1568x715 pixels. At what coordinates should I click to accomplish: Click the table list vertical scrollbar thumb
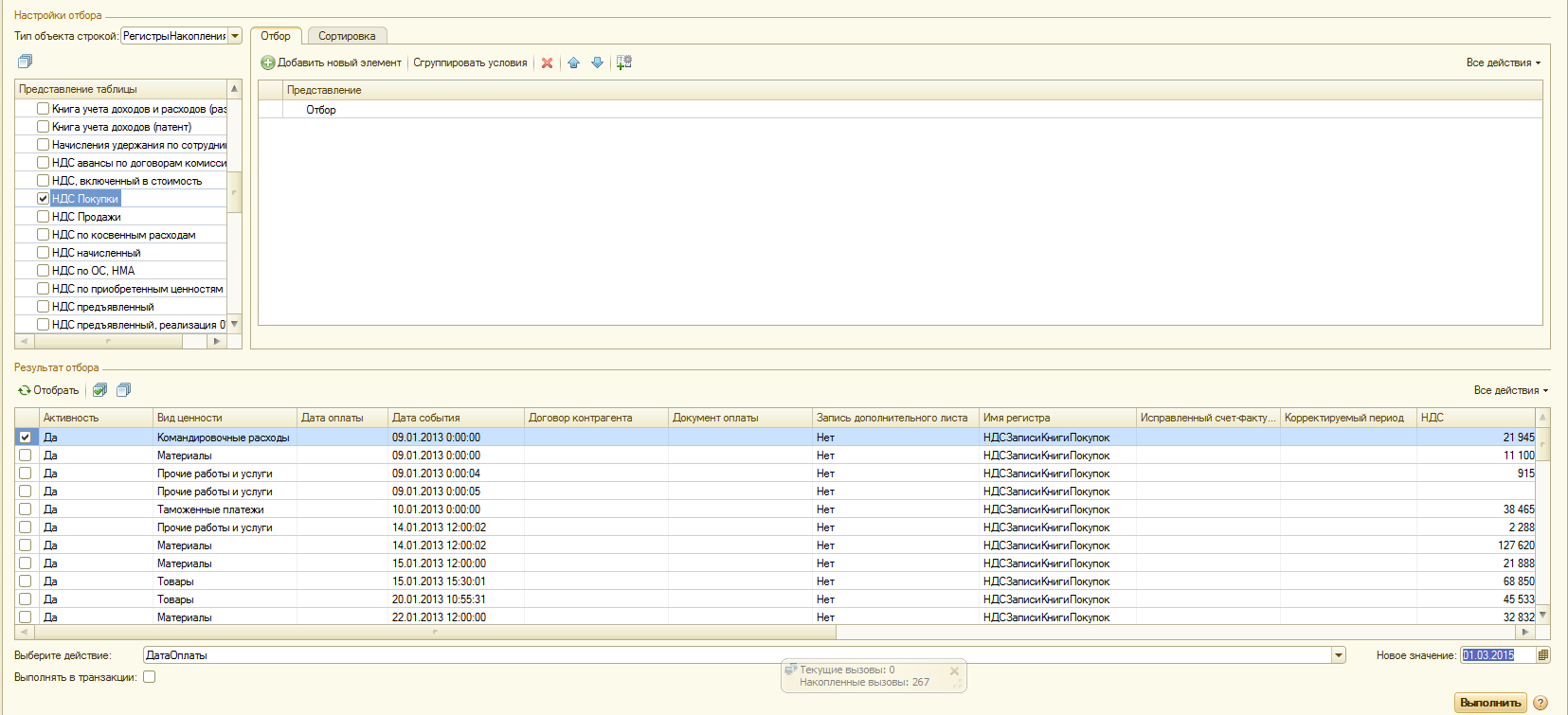tap(234, 192)
